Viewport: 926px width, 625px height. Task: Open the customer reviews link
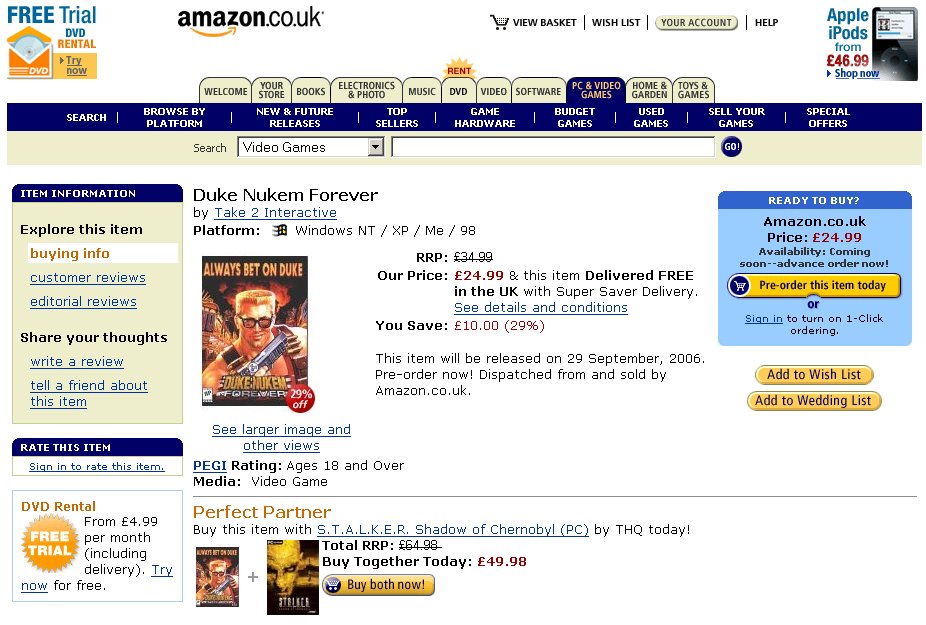pyautogui.click(x=88, y=278)
